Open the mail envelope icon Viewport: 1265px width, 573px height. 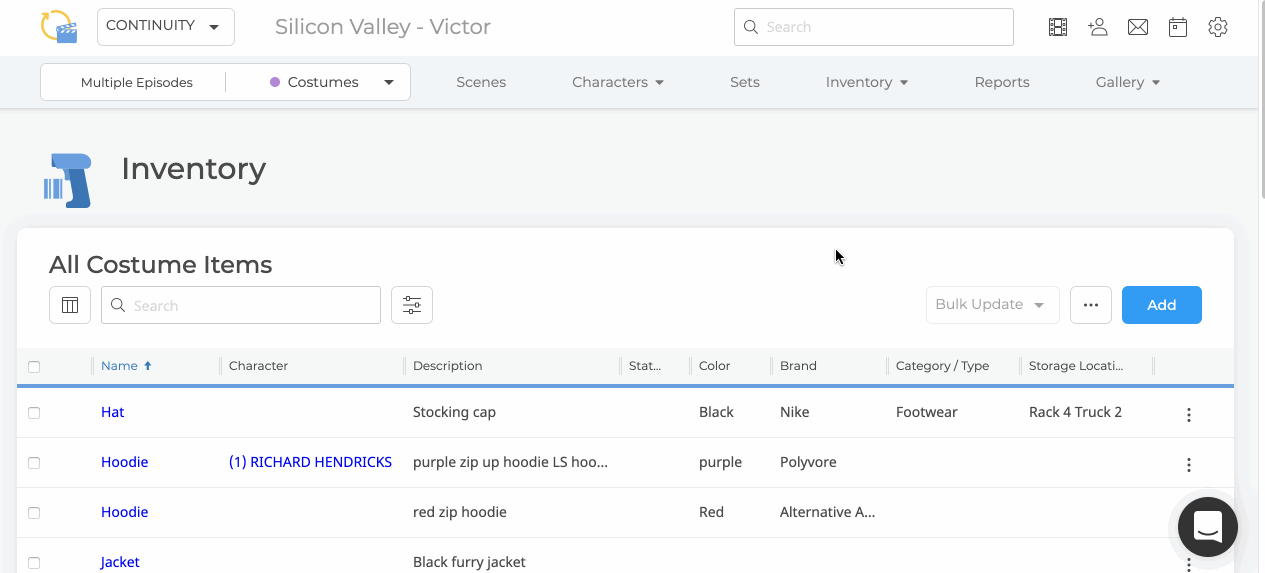click(1138, 27)
